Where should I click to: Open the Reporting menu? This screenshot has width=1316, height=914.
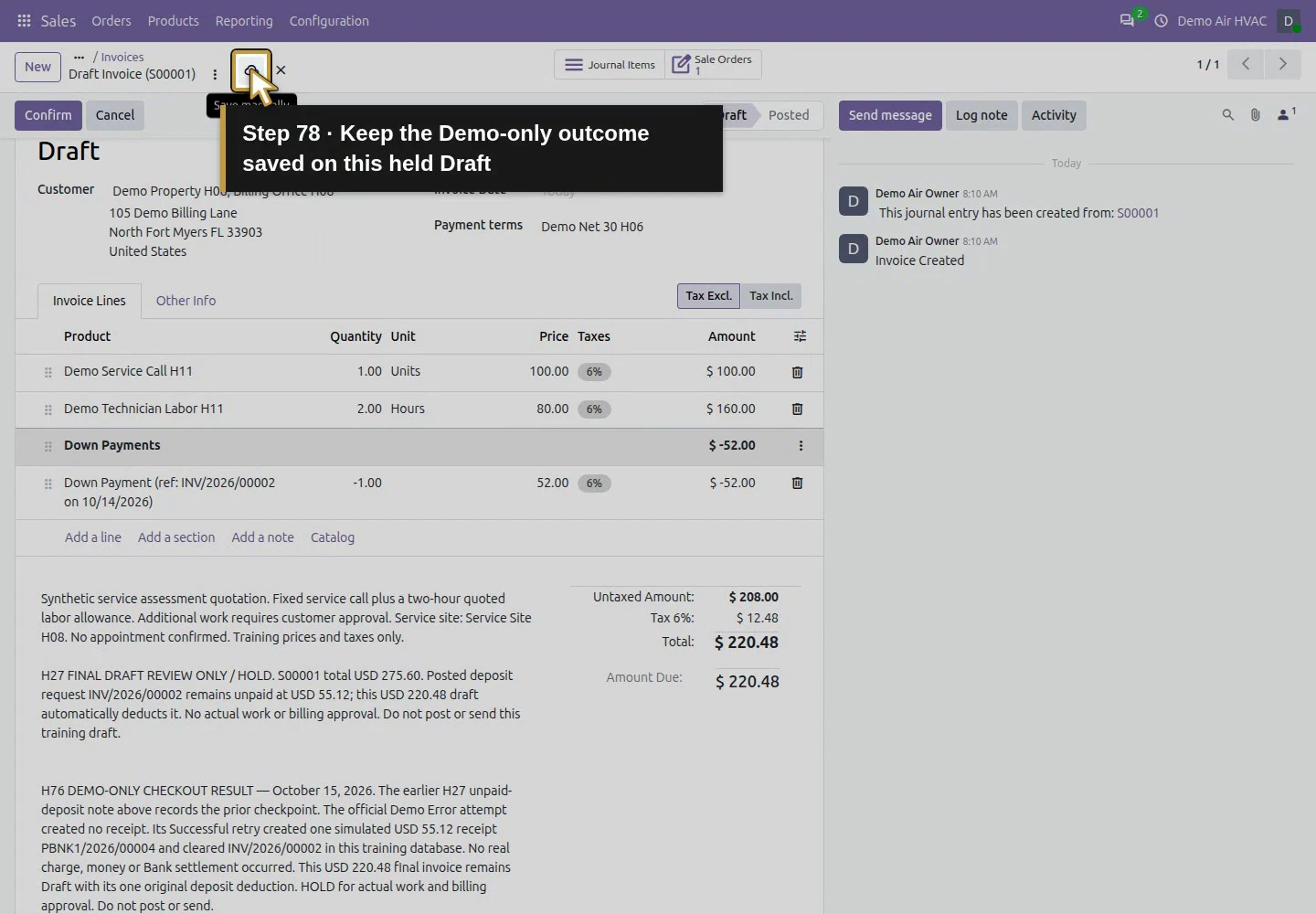pyautogui.click(x=244, y=20)
